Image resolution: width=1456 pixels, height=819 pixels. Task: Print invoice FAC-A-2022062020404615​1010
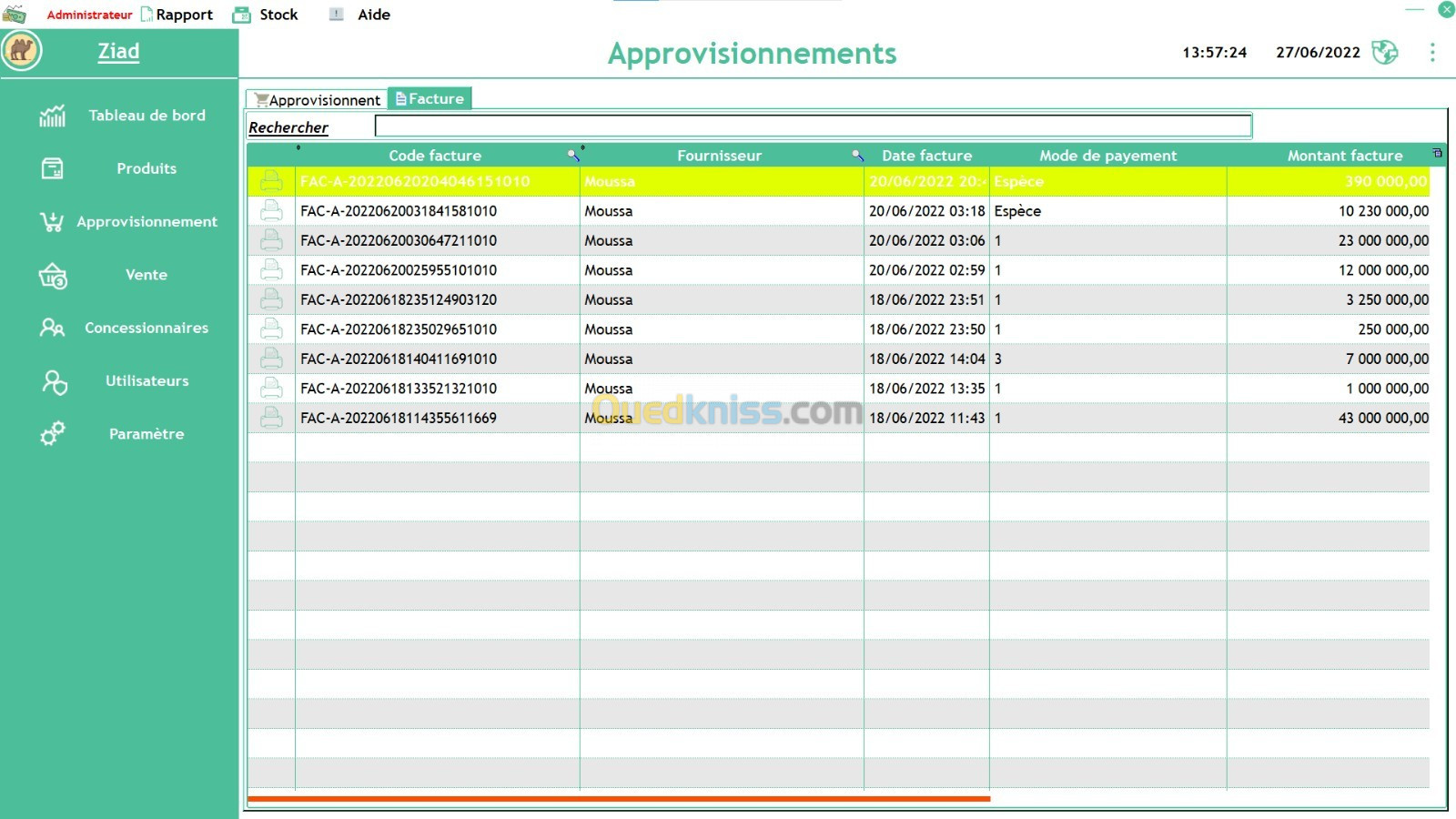coord(271,181)
